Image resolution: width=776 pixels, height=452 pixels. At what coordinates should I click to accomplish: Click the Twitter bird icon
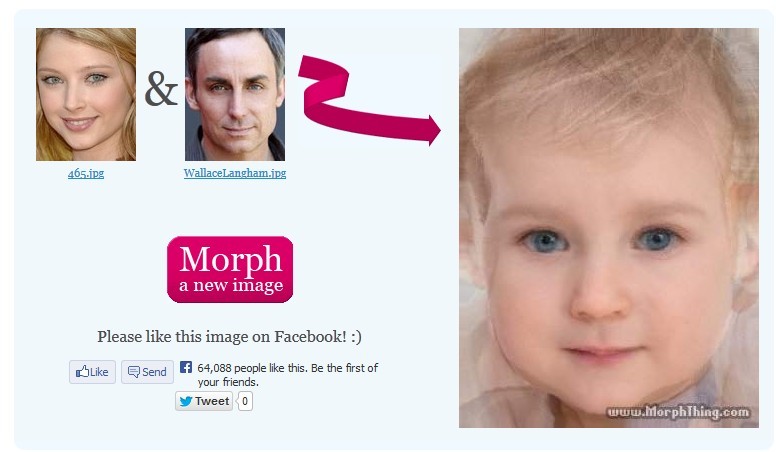(186, 401)
